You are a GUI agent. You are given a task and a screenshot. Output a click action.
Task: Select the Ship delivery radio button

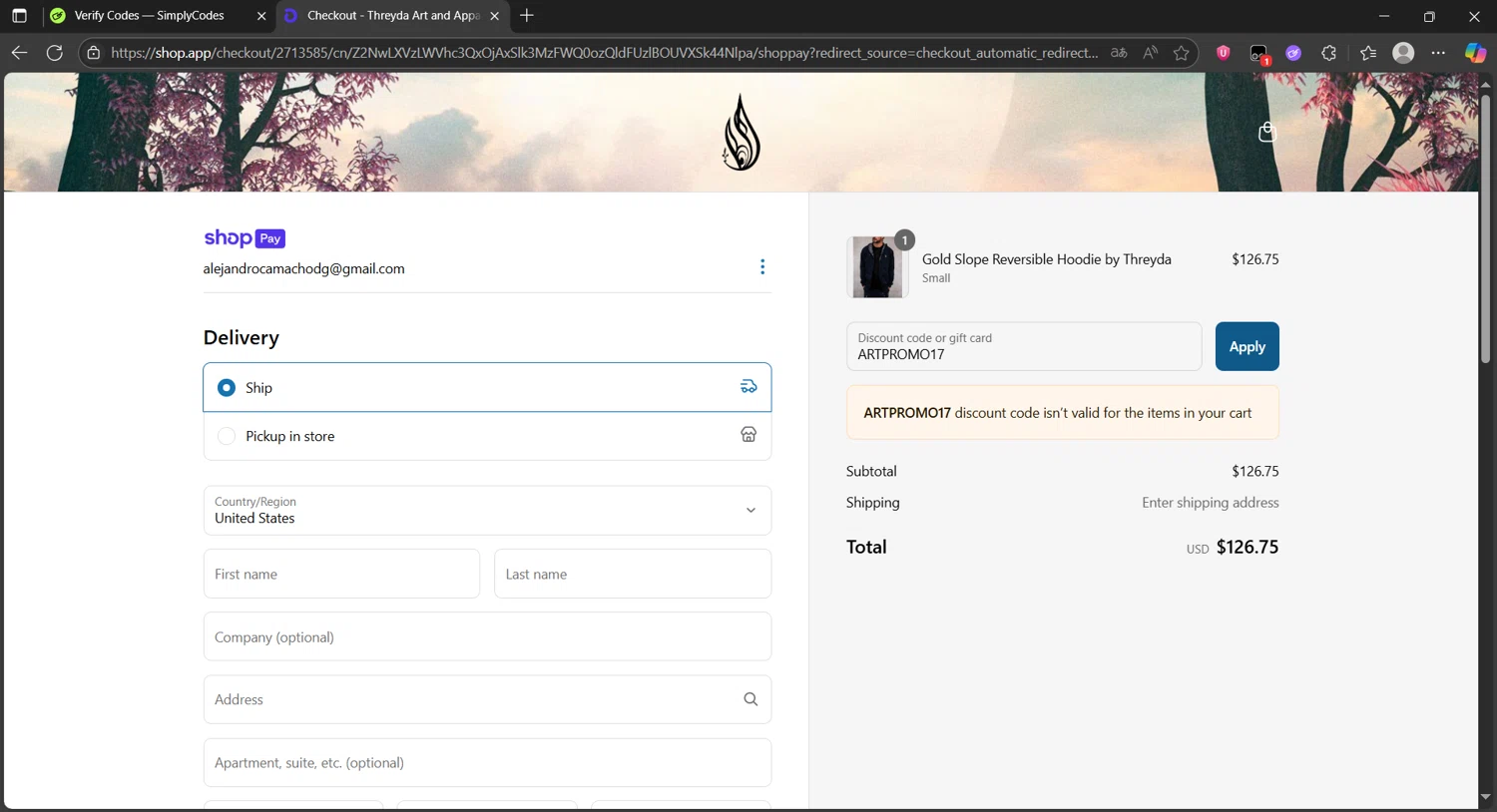click(x=227, y=387)
